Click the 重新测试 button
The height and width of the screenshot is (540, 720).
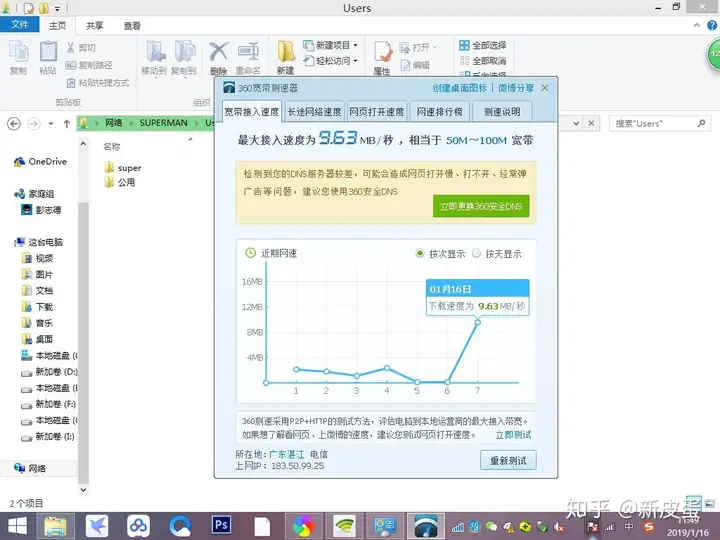pyautogui.click(x=508, y=460)
